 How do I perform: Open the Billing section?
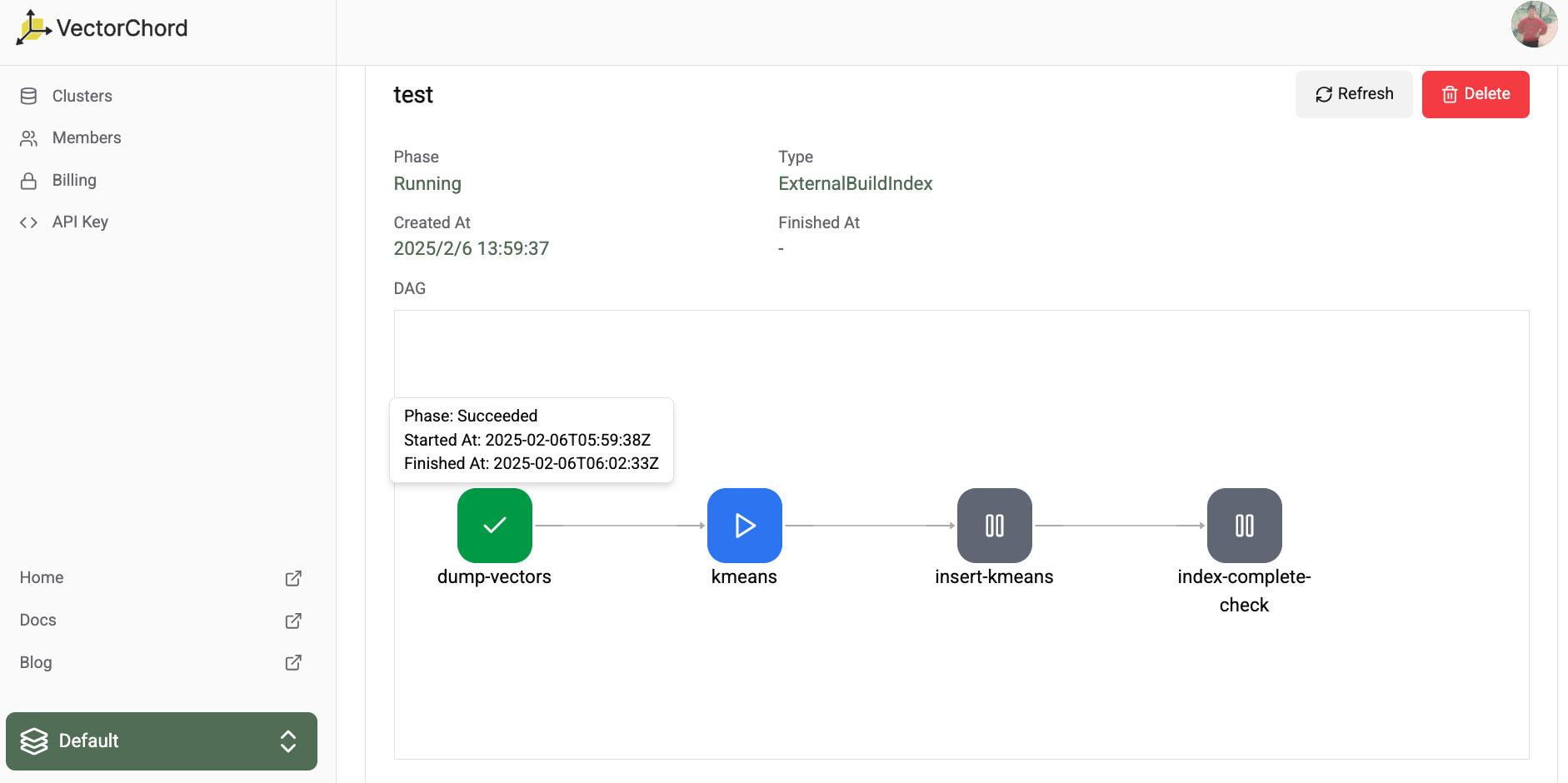point(74,180)
